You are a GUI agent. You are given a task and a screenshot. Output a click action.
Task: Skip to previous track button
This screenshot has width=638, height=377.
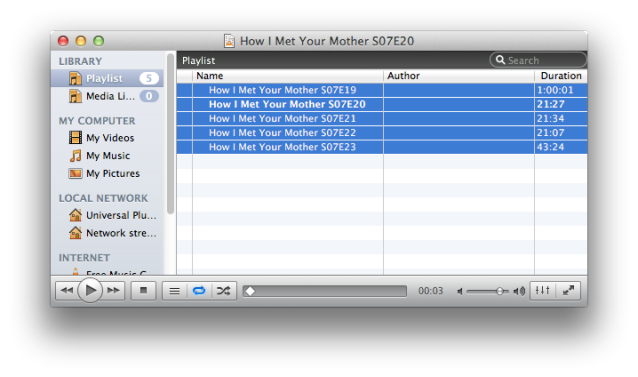[66, 290]
